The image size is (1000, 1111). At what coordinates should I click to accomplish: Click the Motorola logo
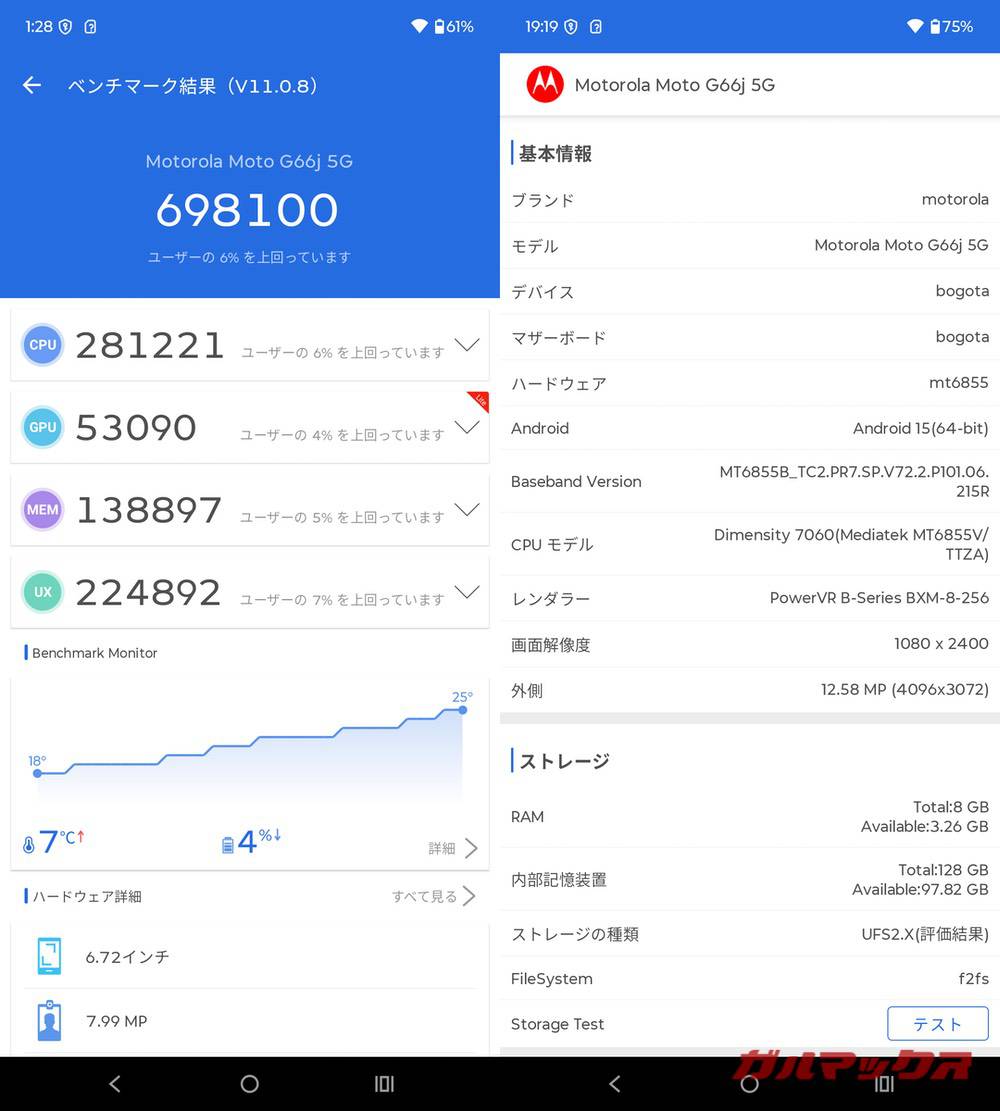click(x=544, y=85)
